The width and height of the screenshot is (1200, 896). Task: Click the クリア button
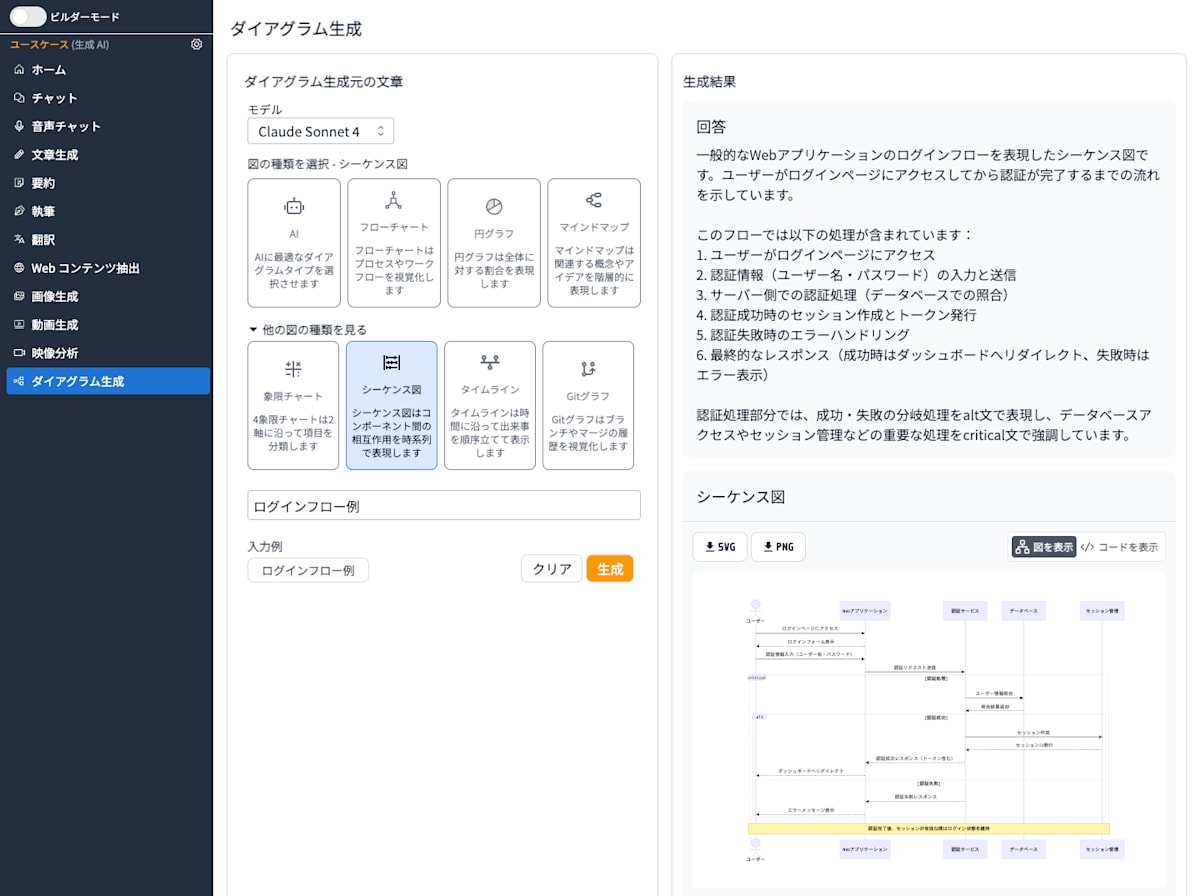(552, 569)
